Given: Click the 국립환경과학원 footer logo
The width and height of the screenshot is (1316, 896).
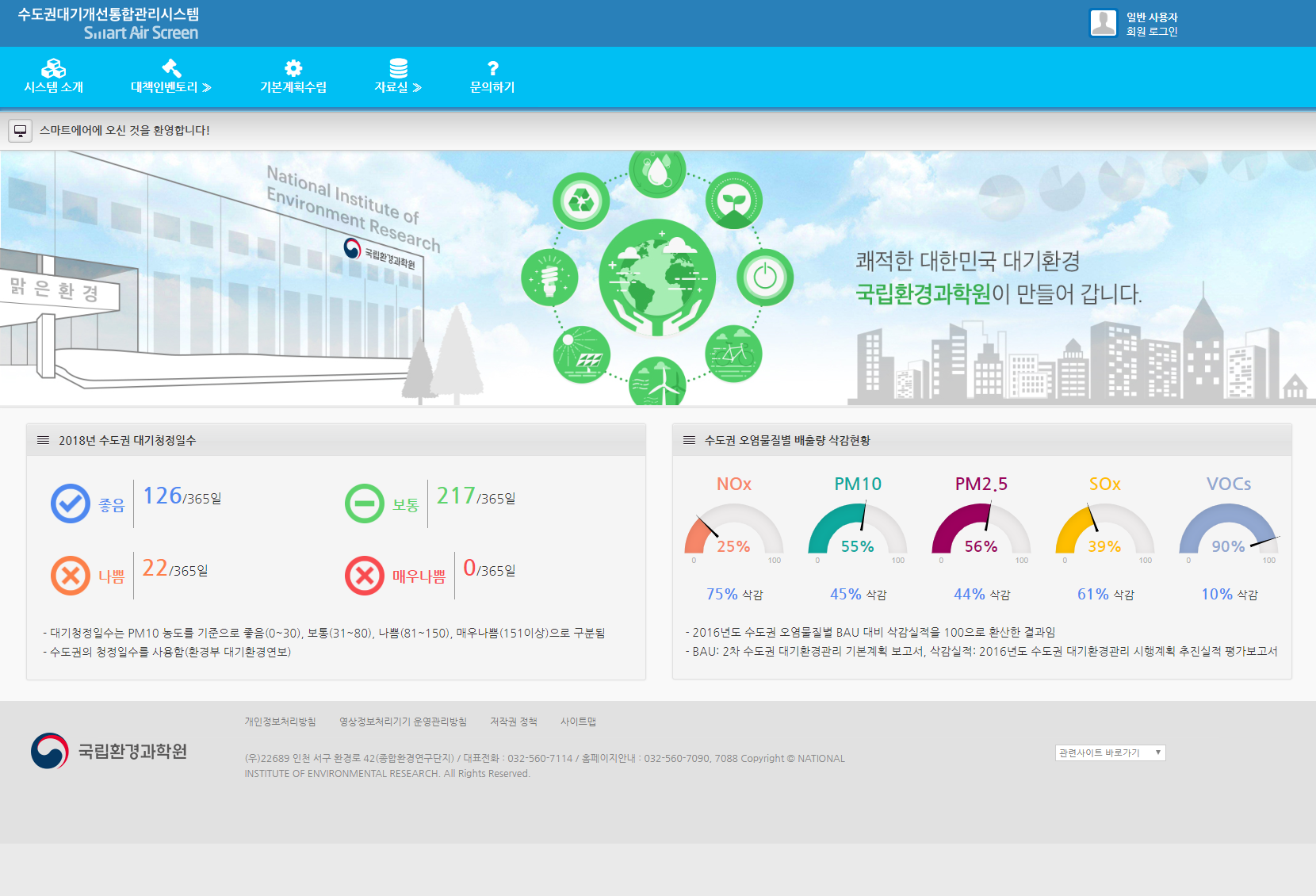Looking at the screenshot, I should 109,751.
